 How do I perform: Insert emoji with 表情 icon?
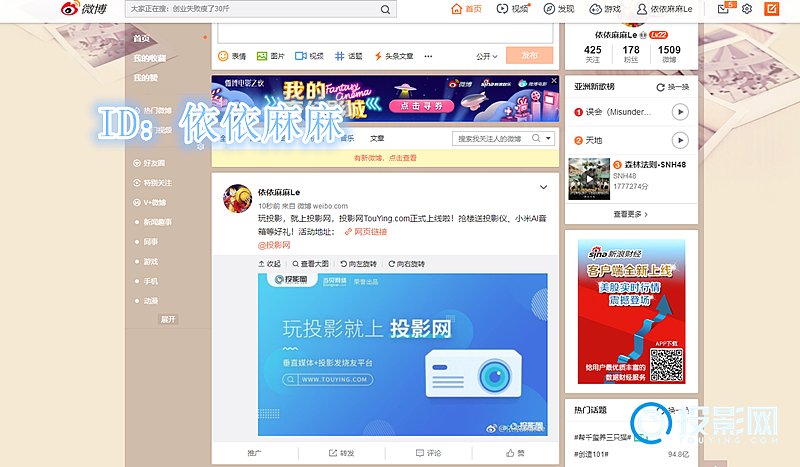232,56
